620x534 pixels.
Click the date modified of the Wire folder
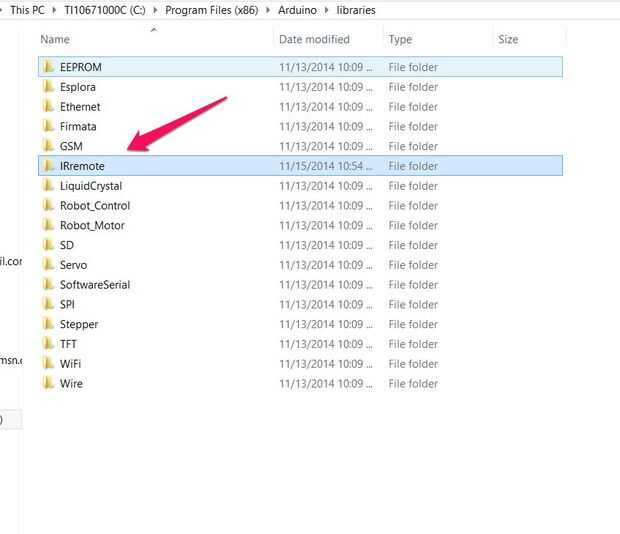pyautogui.click(x=326, y=383)
